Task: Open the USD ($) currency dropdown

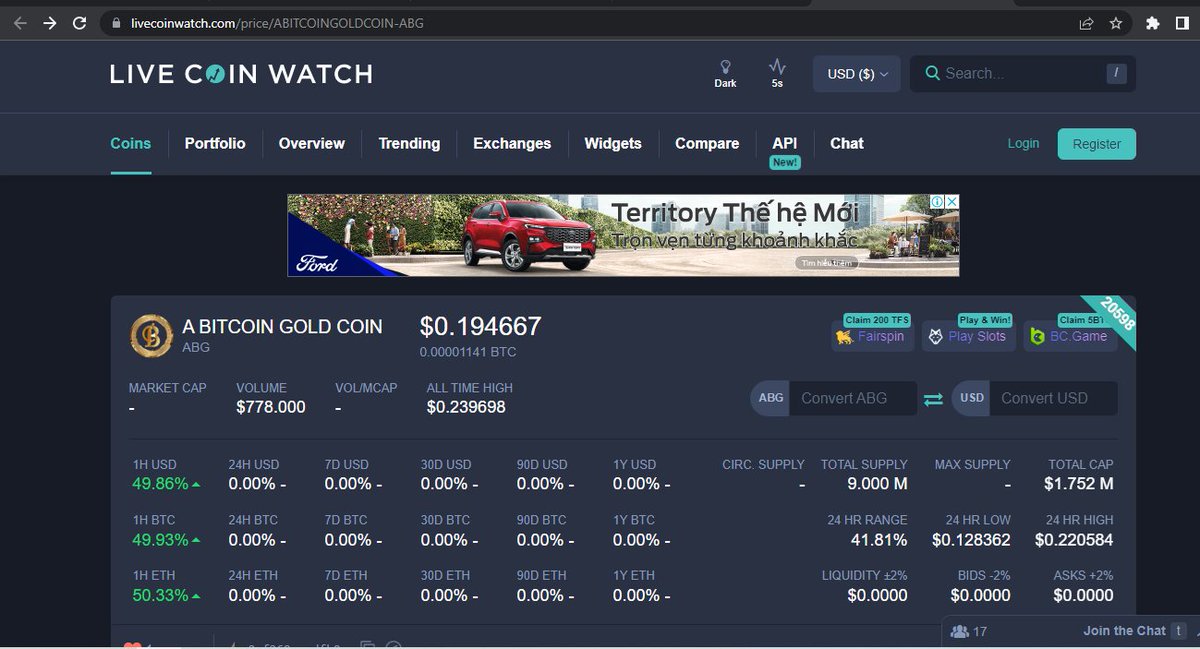Action: [857, 74]
